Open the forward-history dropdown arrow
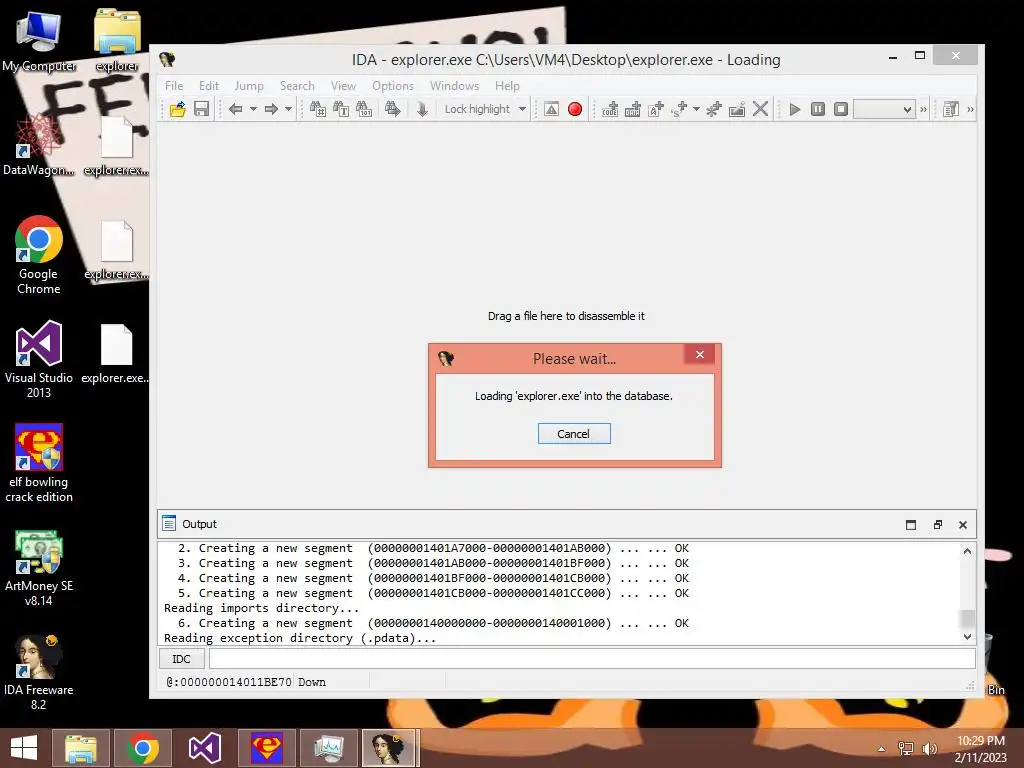1024x768 pixels. 288,109
